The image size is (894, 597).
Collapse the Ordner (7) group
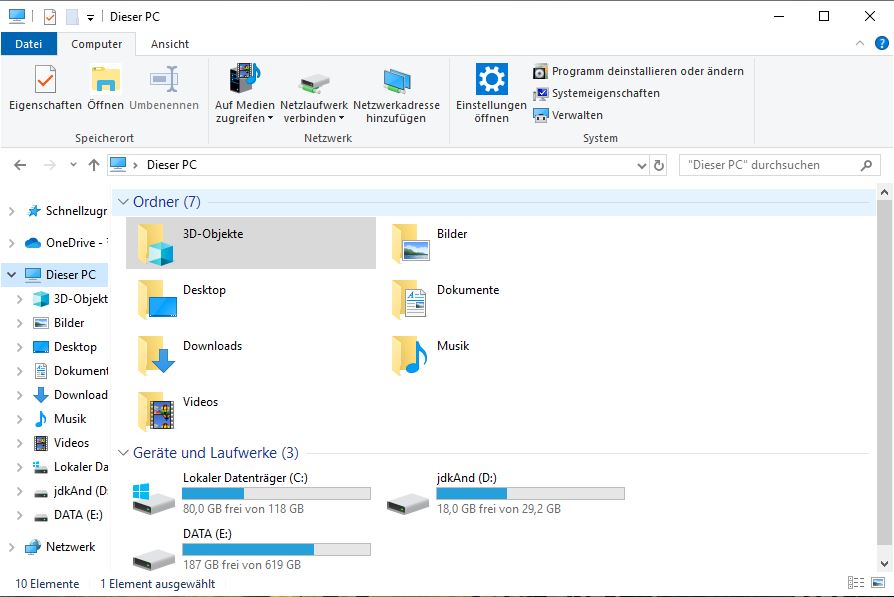pyautogui.click(x=123, y=202)
